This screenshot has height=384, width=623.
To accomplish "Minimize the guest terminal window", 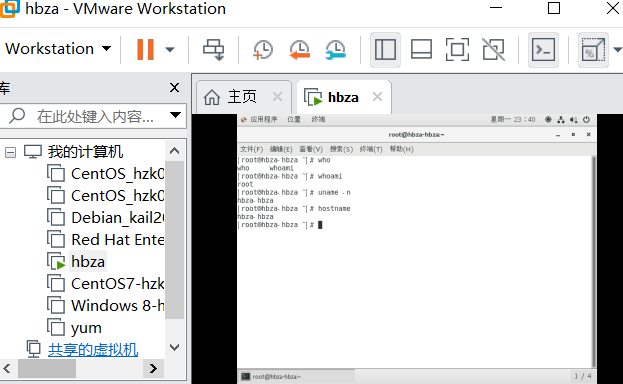I will 558,135.
